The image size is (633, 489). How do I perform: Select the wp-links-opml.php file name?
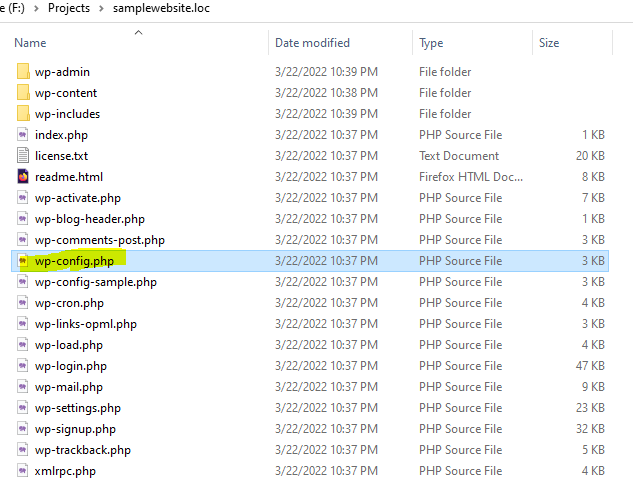(86, 324)
